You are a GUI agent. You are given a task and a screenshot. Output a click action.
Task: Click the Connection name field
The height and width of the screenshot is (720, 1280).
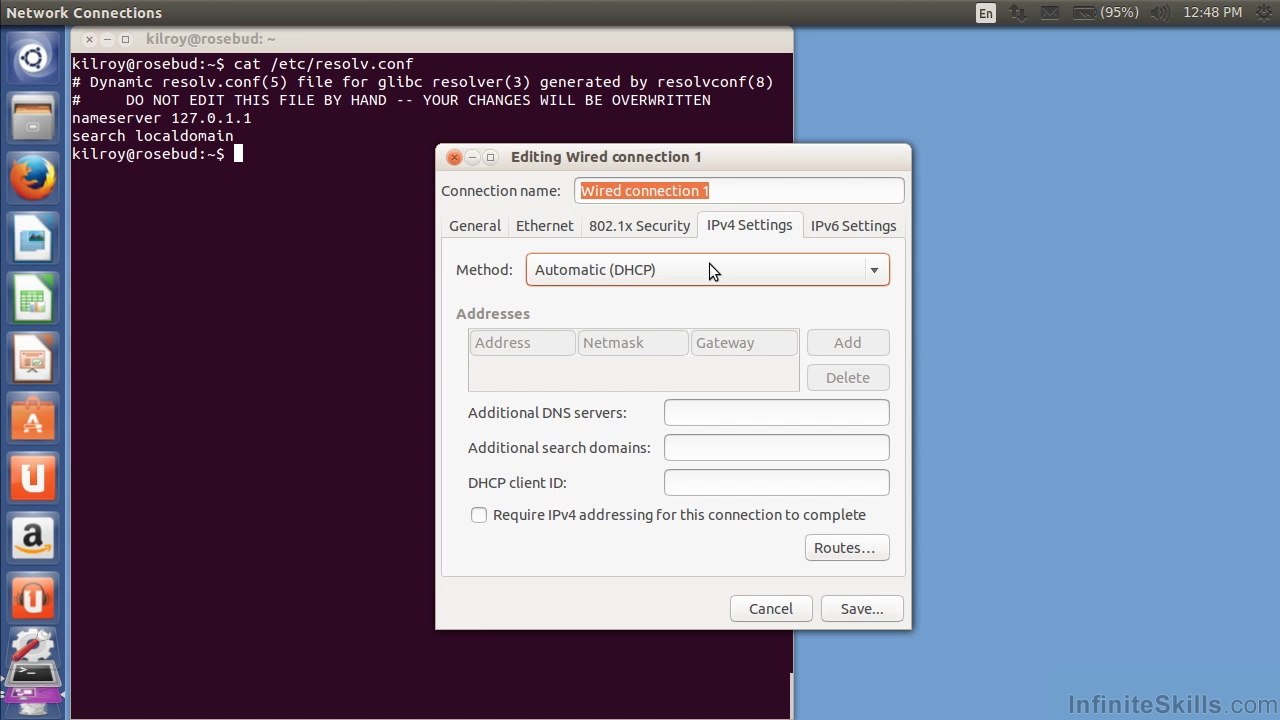pyautogui.click(x=739, y=191)
